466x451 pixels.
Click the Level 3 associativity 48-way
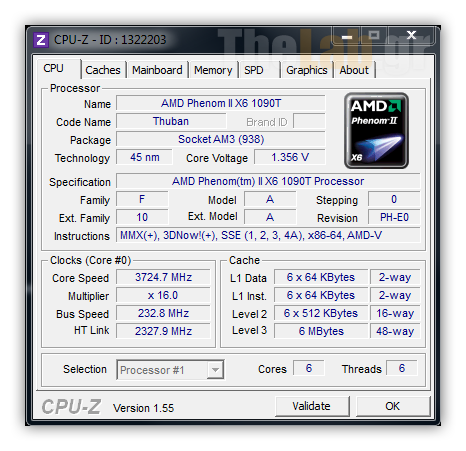click(x=395, y=331)
